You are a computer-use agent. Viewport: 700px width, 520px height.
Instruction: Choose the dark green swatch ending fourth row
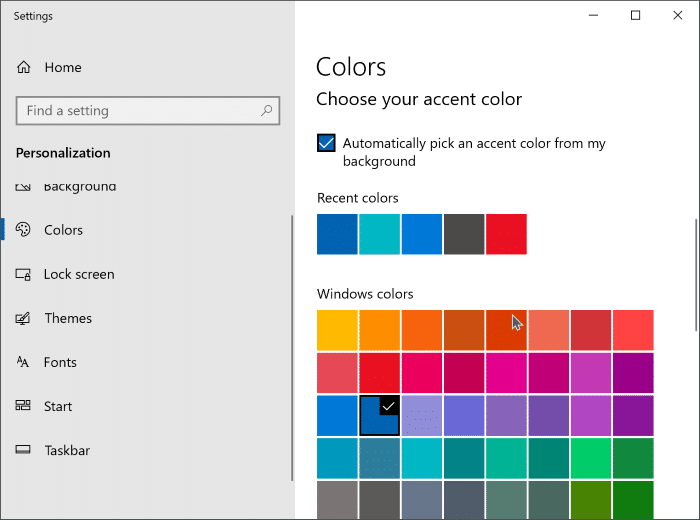[x=633, y=458]
